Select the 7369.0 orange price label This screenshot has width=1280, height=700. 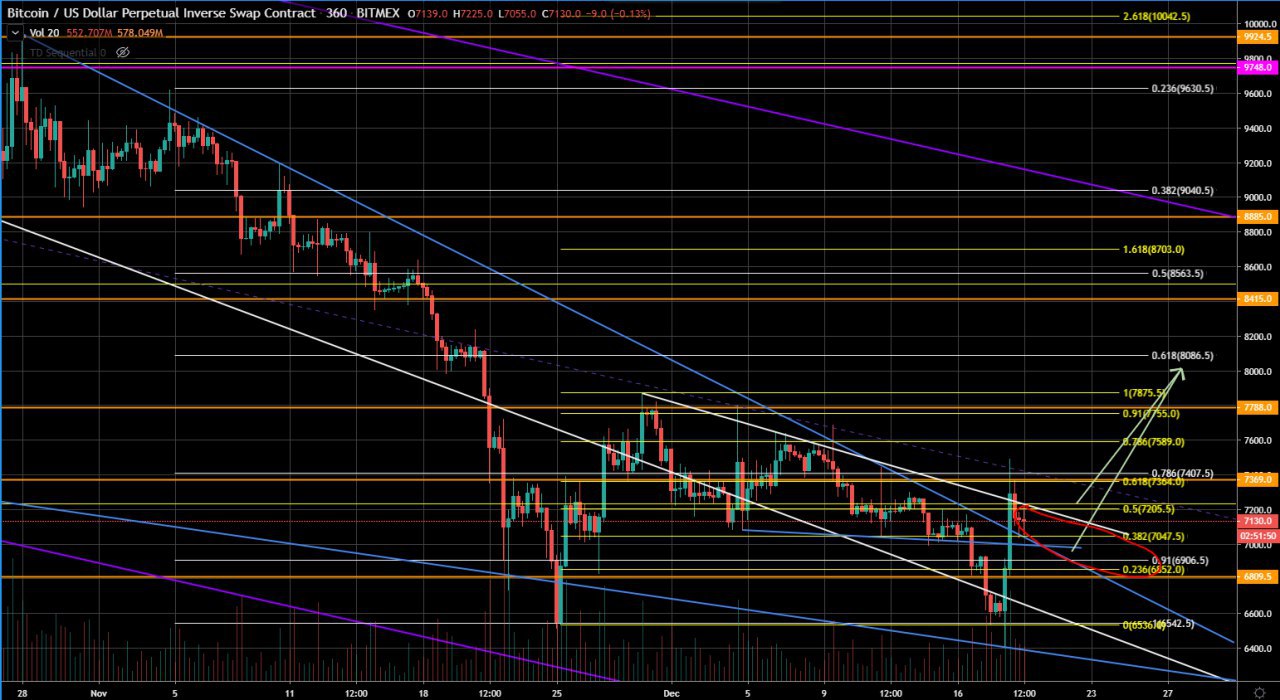(1257, 480)
